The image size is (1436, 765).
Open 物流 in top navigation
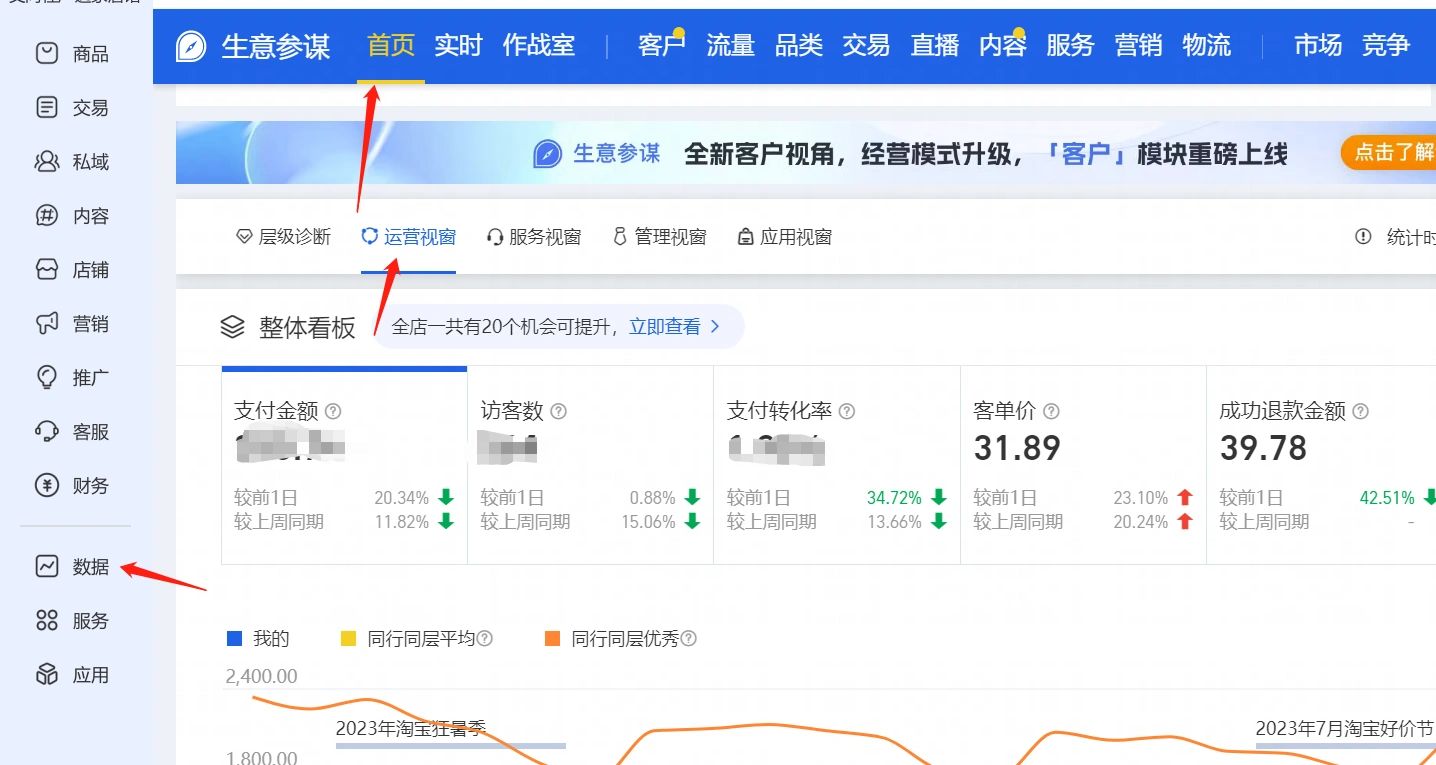tap(1207, 45)
